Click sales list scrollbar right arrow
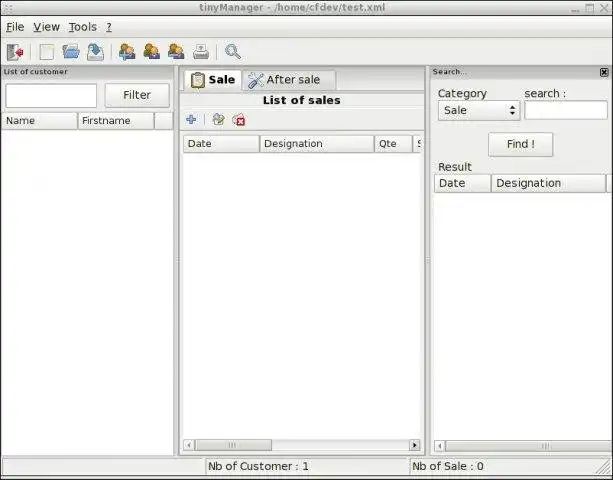Image resolution: width=613 pixels, height=480 pixels. 414,445
